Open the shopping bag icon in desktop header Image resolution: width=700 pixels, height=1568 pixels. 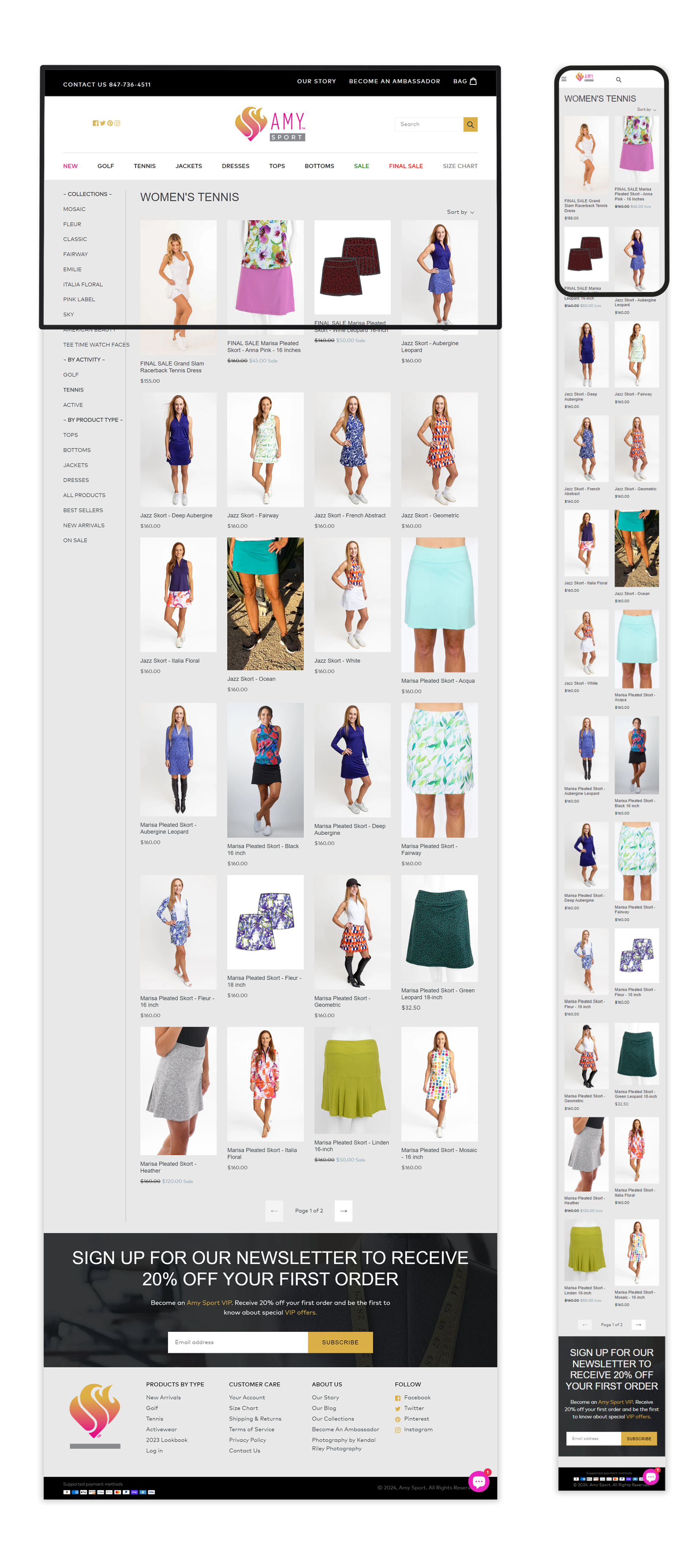473,81
